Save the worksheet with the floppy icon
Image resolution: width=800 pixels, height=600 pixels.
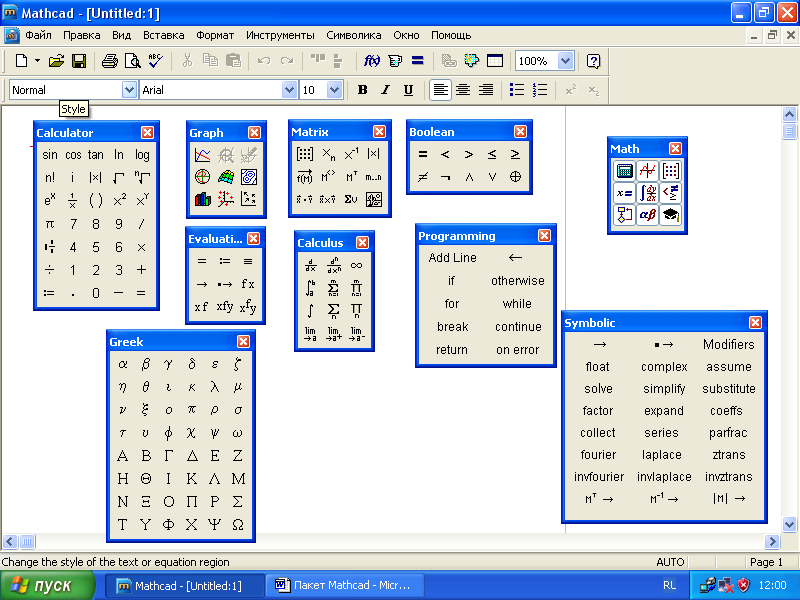click(x=79, y=61)
